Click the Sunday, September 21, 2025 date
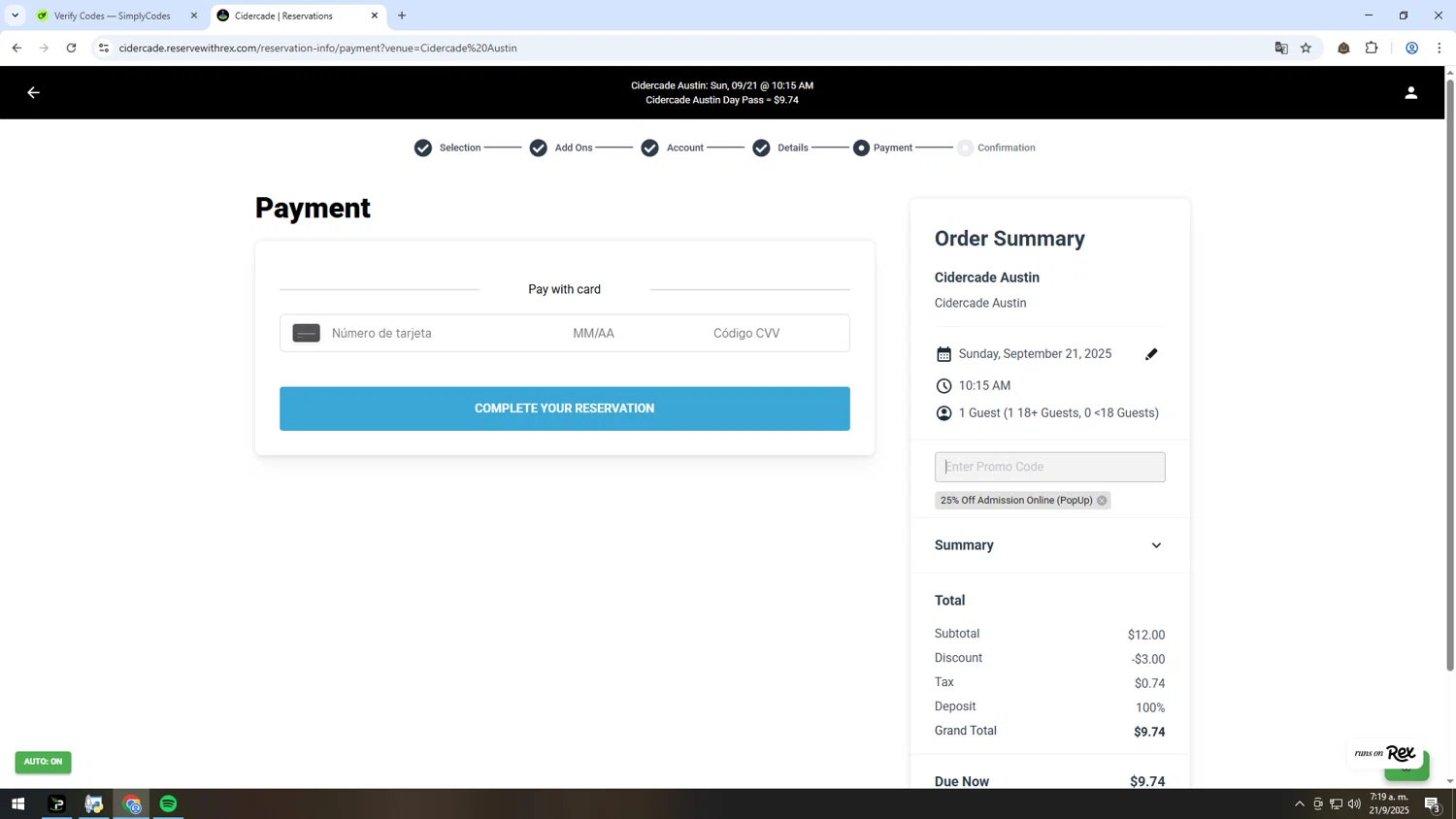The image size is (1456, 819). pos(1035,354)
